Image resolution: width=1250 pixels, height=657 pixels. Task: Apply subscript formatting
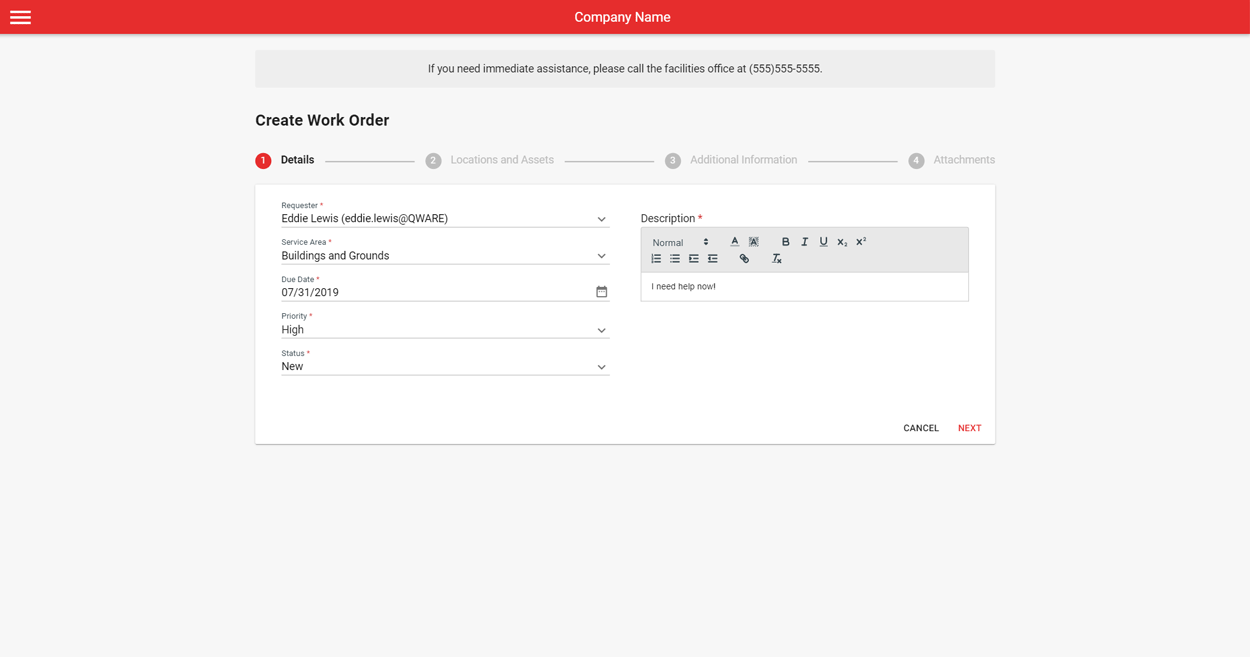pos(841,241)
